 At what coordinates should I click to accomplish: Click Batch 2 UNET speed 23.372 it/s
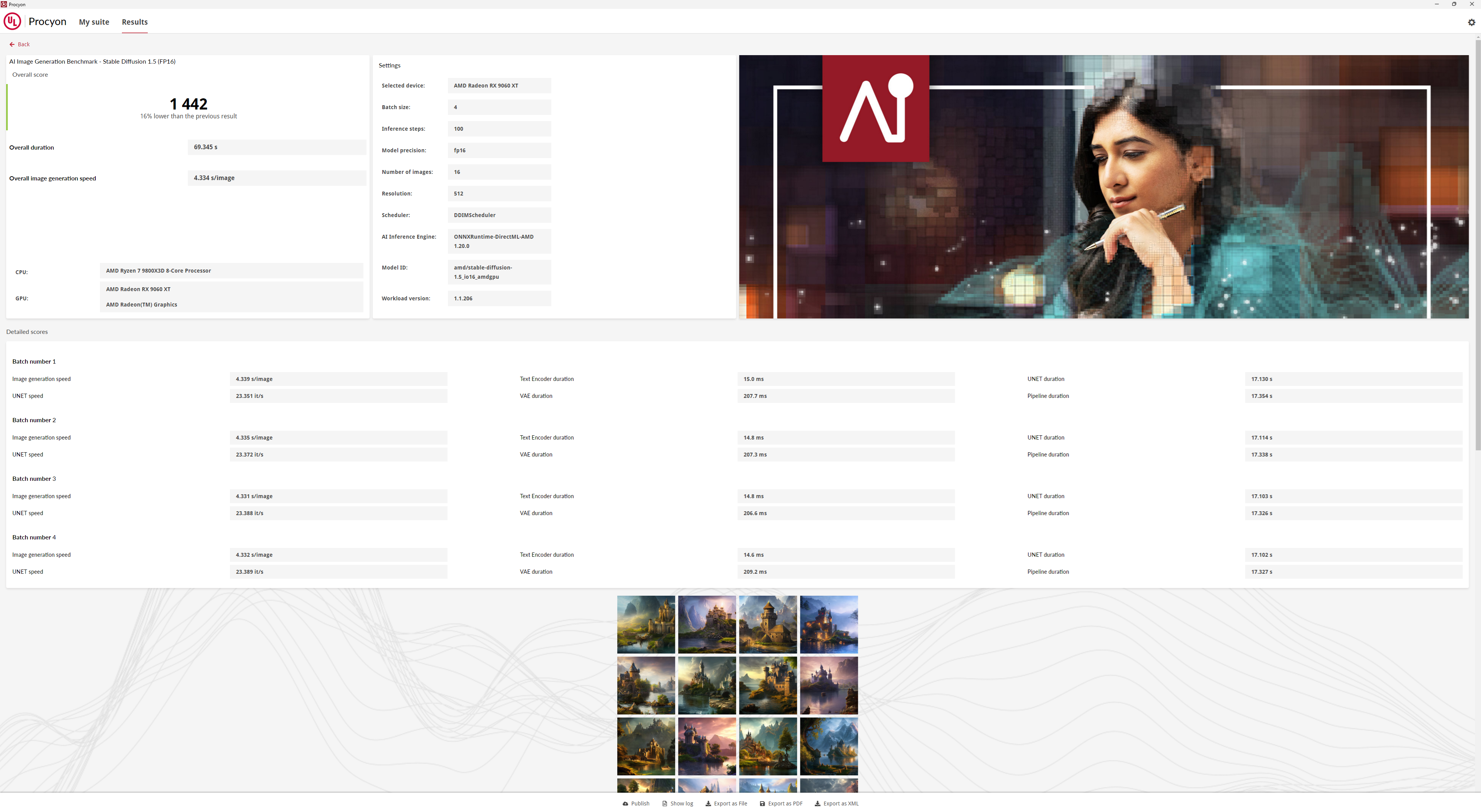(338, 455)
